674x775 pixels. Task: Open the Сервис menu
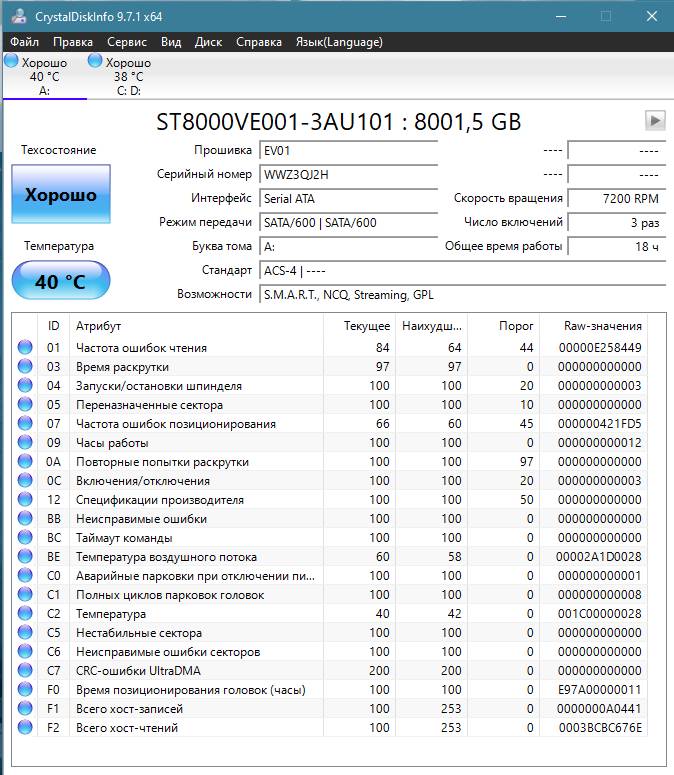click(126, 42)
